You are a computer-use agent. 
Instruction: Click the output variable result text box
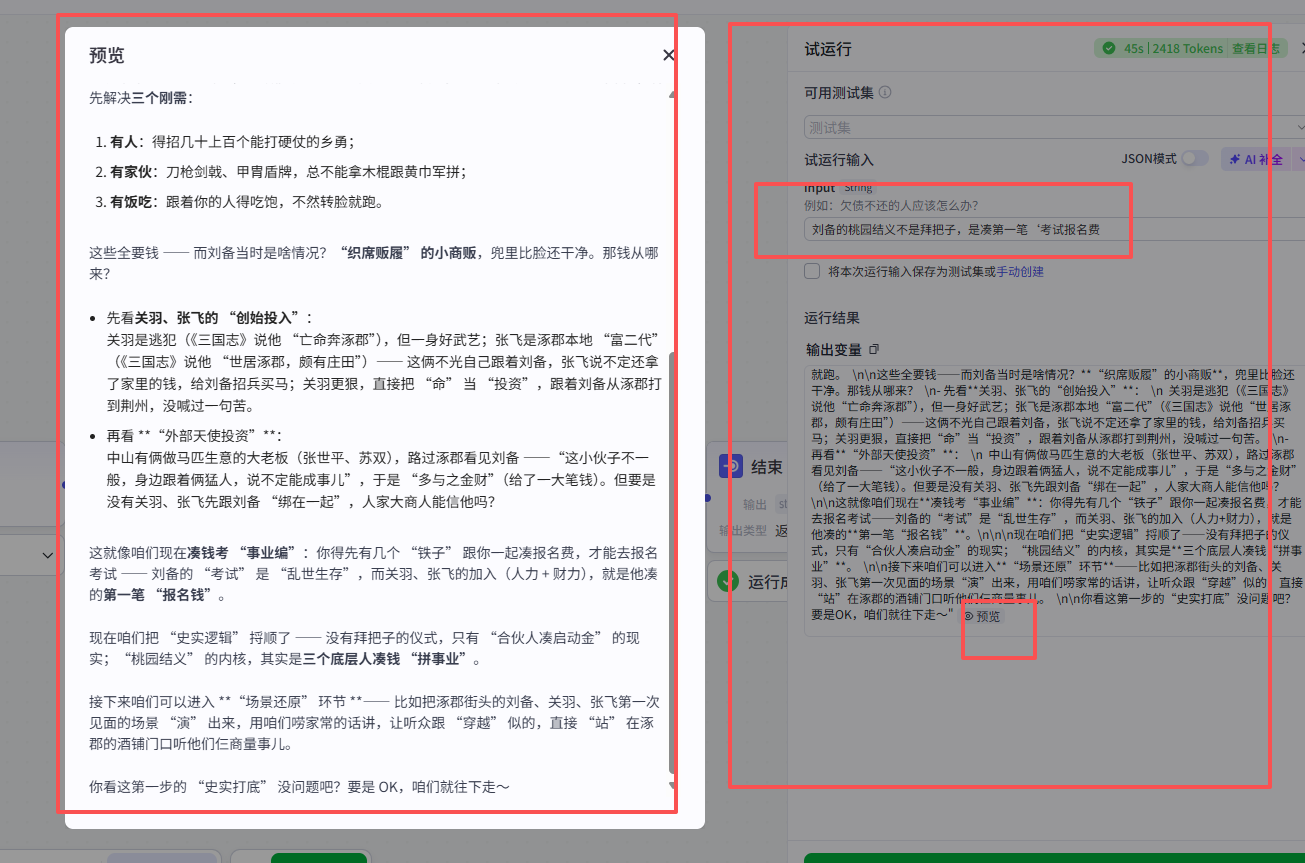[x=1055, y=500]
